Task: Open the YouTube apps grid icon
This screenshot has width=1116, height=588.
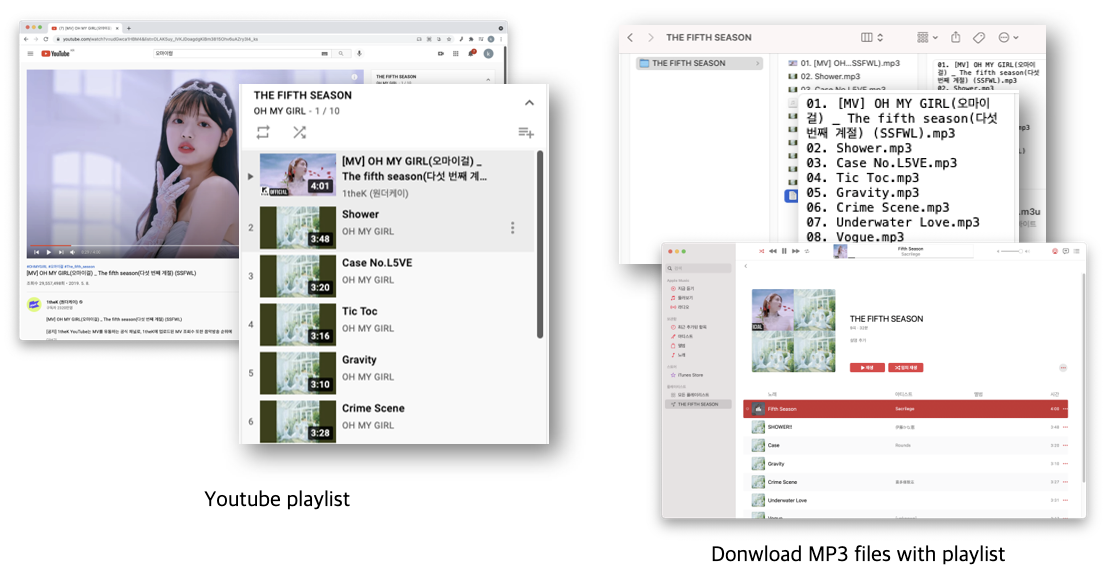Action: pos(456,53)
